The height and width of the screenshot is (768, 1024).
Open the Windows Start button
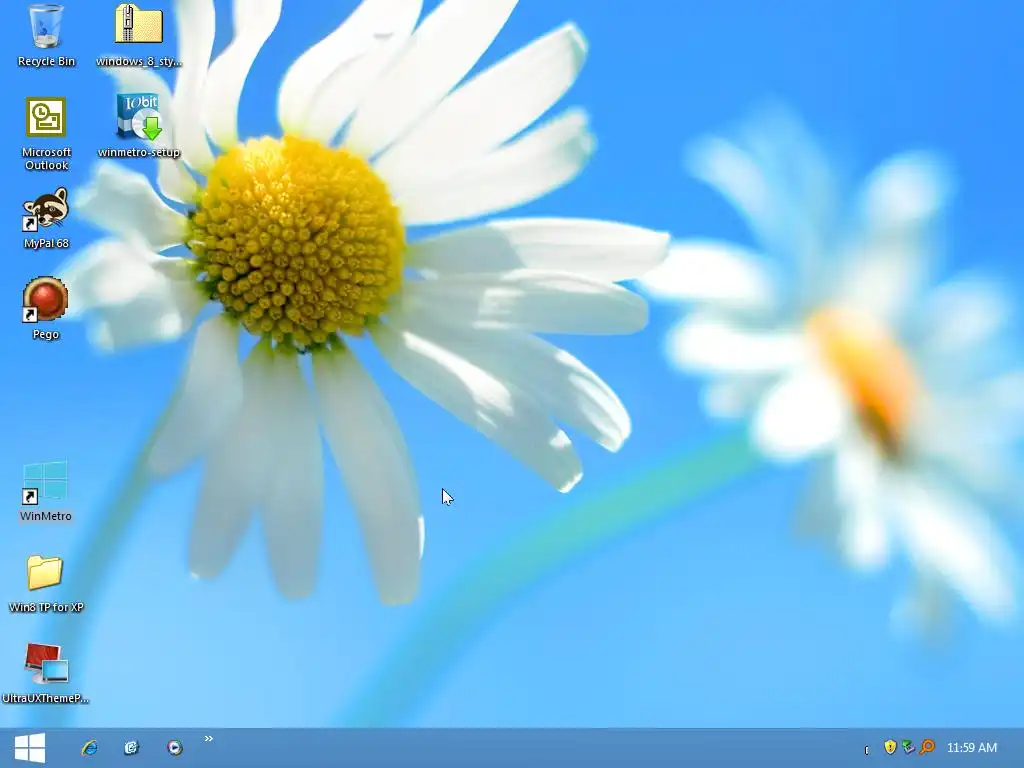click(30, 748)
